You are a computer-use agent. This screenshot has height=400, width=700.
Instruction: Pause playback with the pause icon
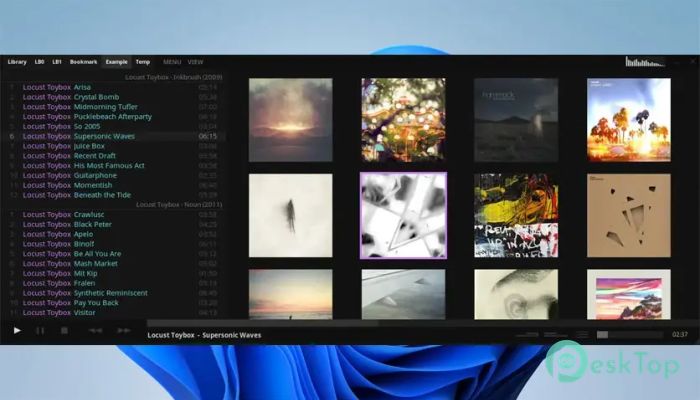pos(40,330)
